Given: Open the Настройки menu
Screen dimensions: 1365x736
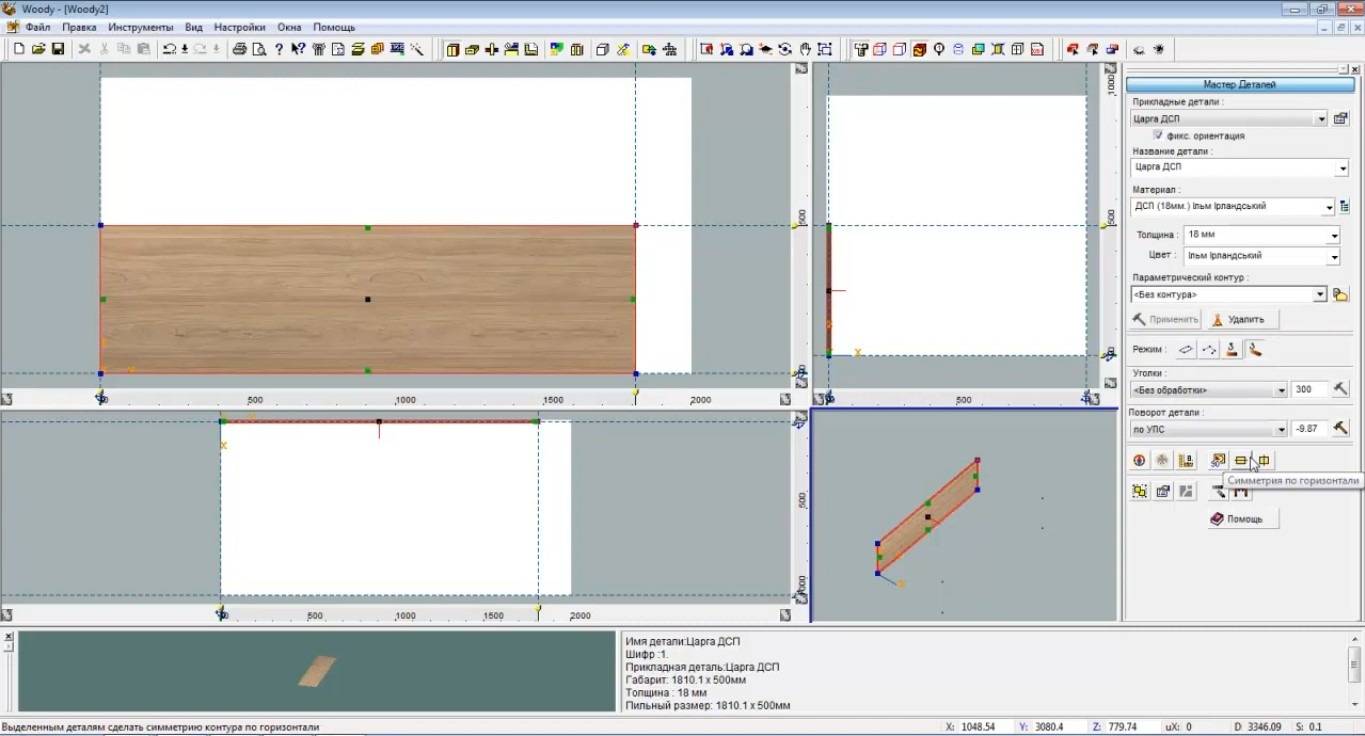Looking at the screenshot, I should pyautogui.click(x=240, y=27).
